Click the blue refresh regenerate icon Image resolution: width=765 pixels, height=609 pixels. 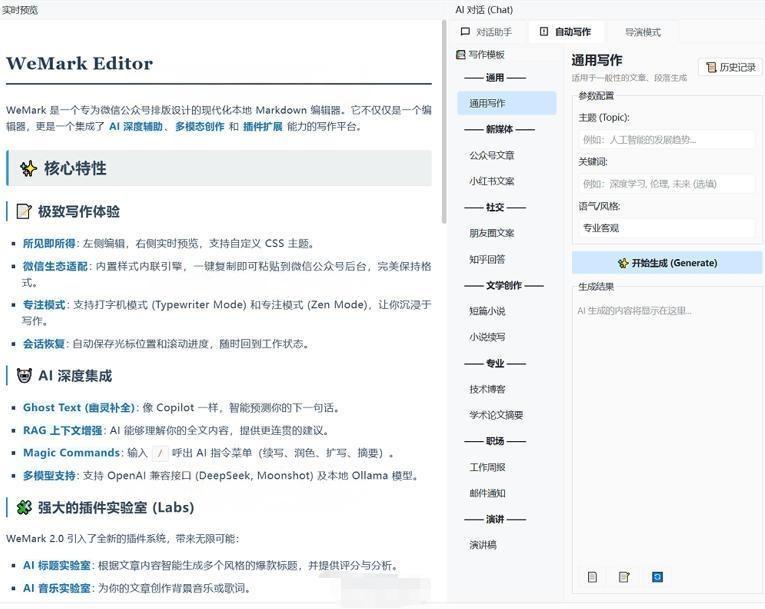(657, 577)
